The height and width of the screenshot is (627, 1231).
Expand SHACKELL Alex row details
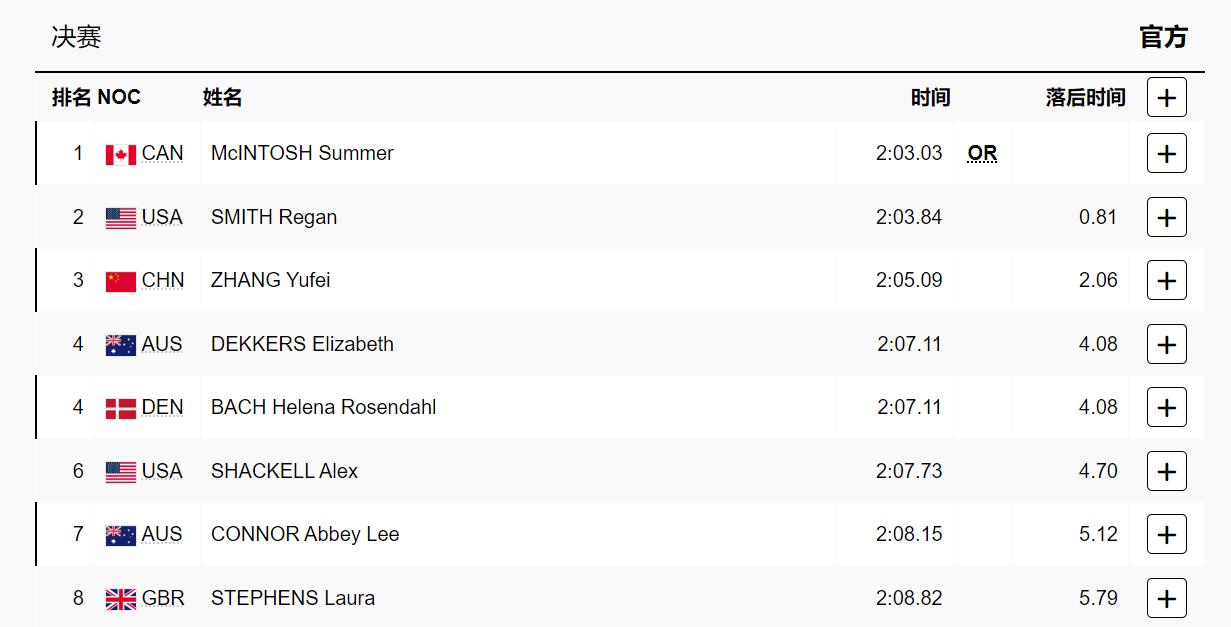click(1166, 471)
